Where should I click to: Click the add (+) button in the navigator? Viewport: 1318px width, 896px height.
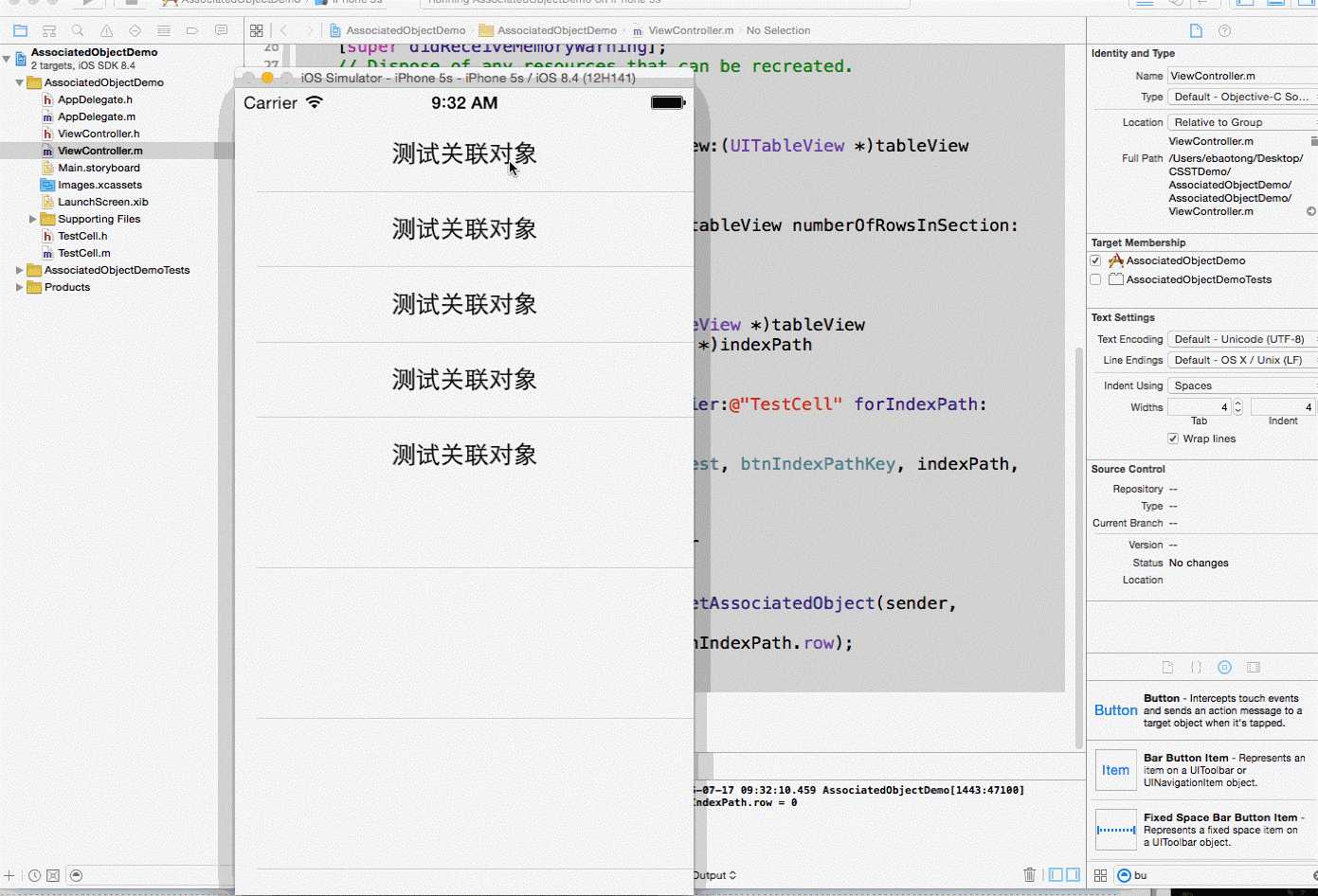[9, 875]
